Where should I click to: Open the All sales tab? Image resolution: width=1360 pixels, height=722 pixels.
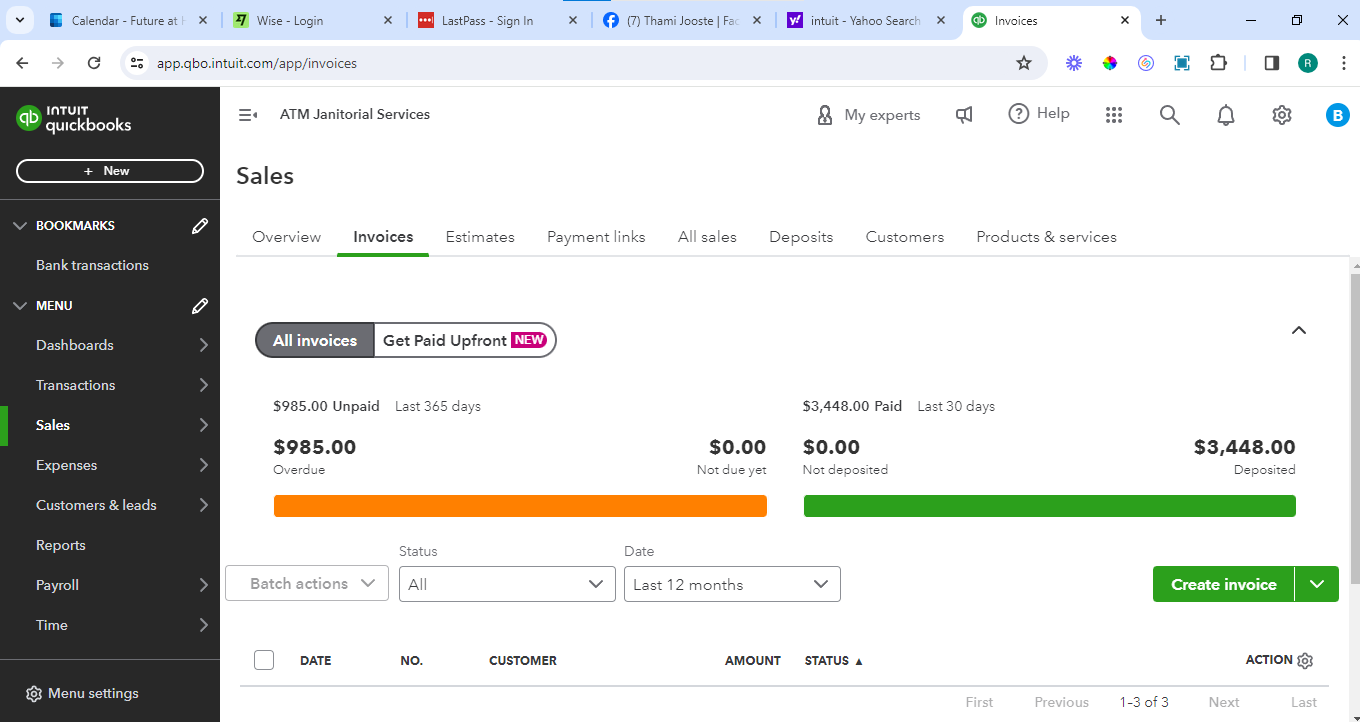click(707, 237)
